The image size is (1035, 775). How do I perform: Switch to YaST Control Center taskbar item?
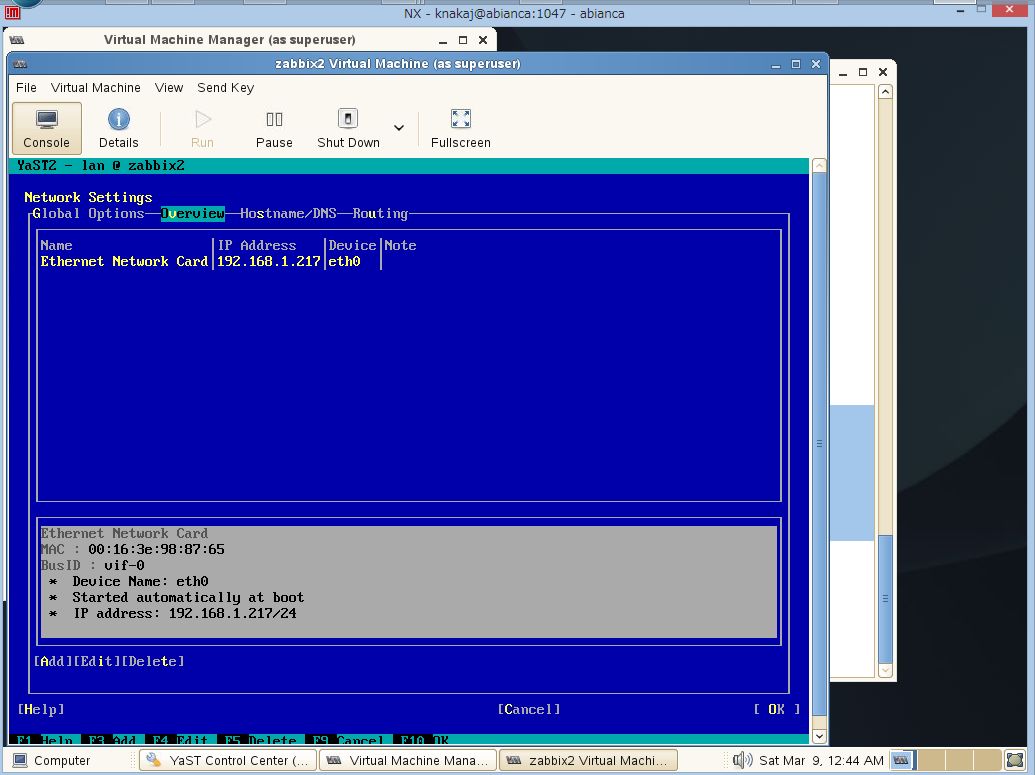228,760
